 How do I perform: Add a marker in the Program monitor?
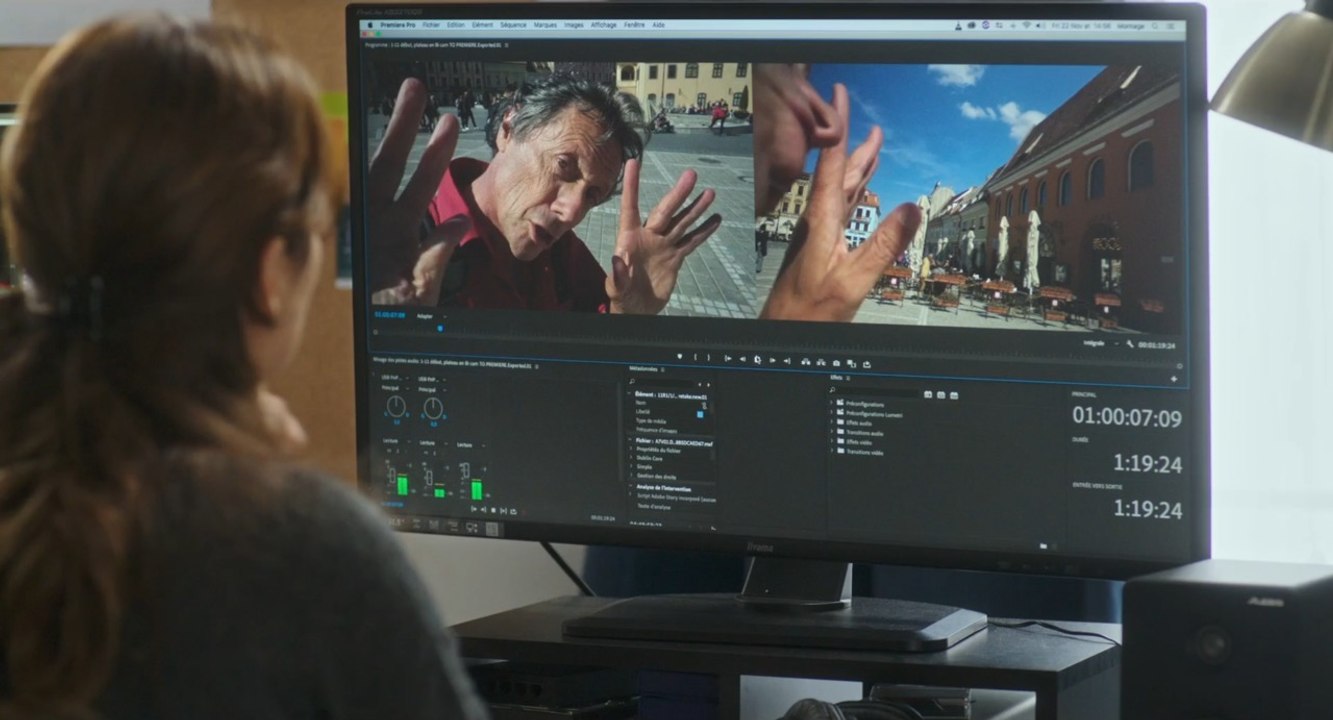680,359
